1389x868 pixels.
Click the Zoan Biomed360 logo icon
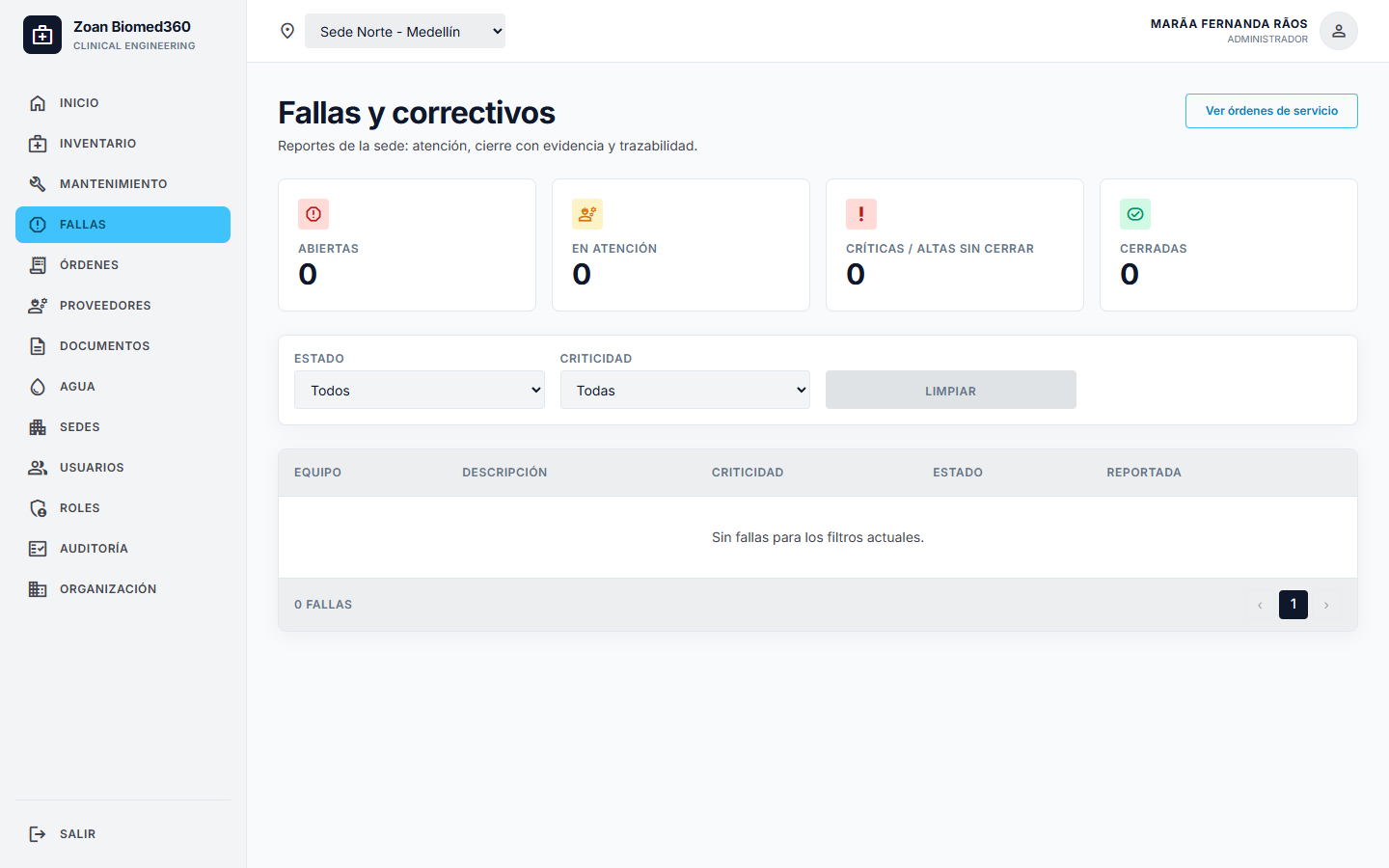tap(42, 35)
